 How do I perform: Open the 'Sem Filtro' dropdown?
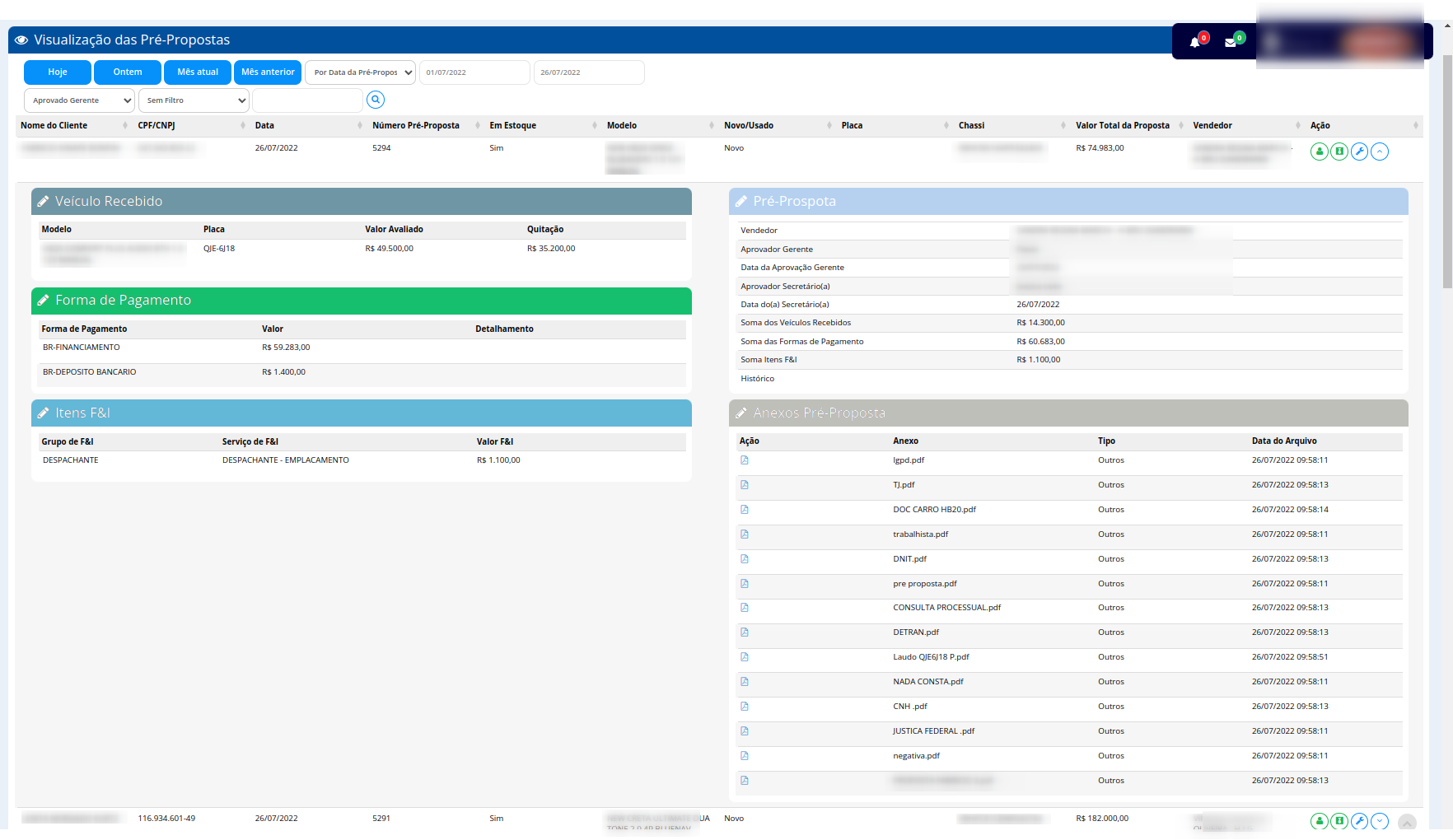pyautogui.click(x=194, y=100)
